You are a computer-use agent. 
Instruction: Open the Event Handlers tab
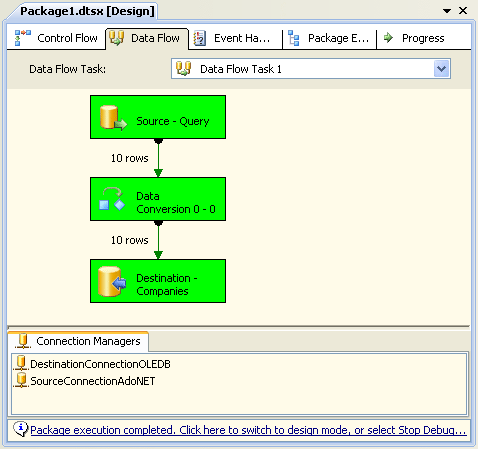235,38
